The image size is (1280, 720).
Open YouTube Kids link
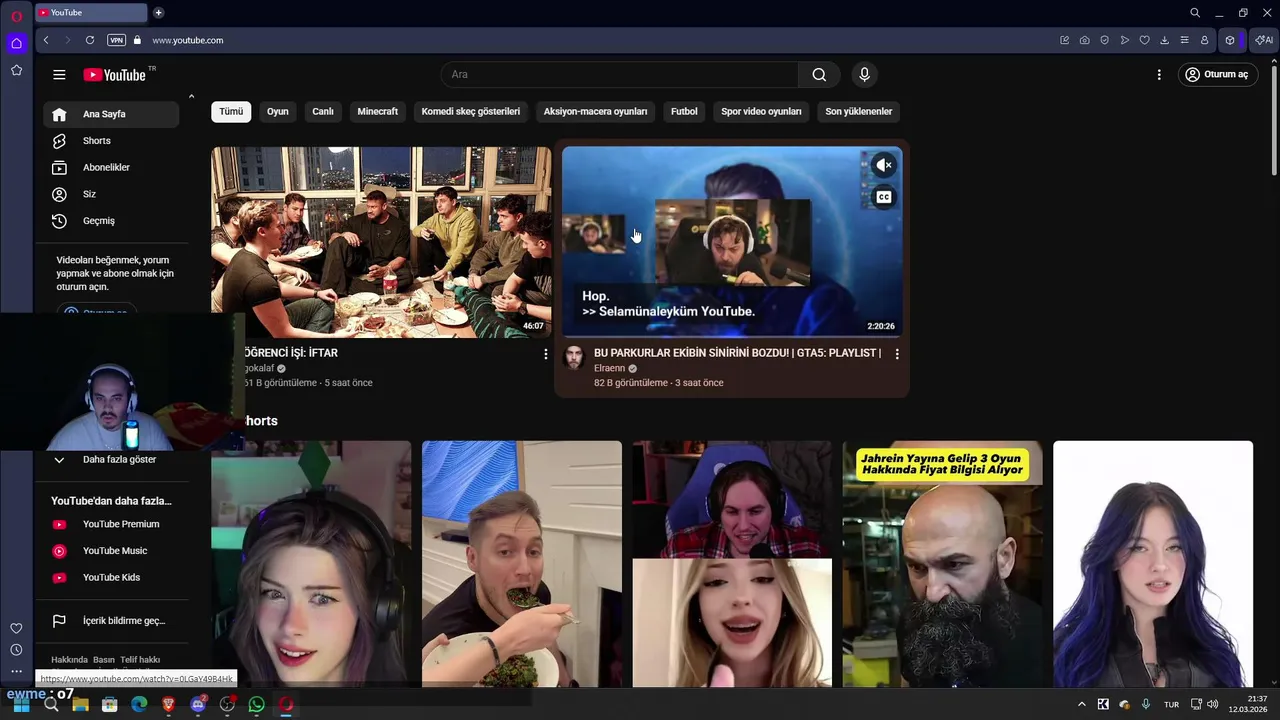click(x=111, y=578)
